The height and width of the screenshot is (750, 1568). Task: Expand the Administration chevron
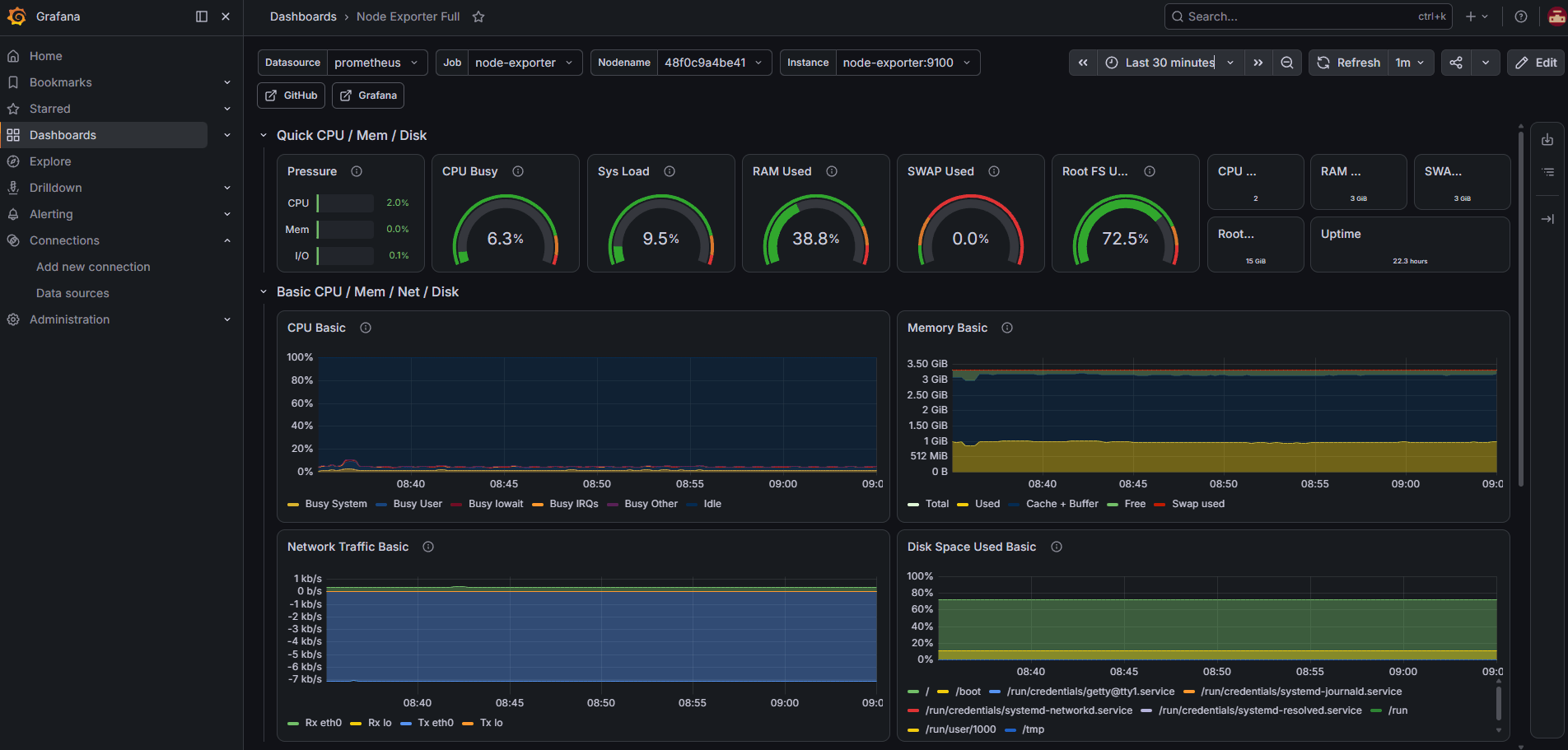227,319
